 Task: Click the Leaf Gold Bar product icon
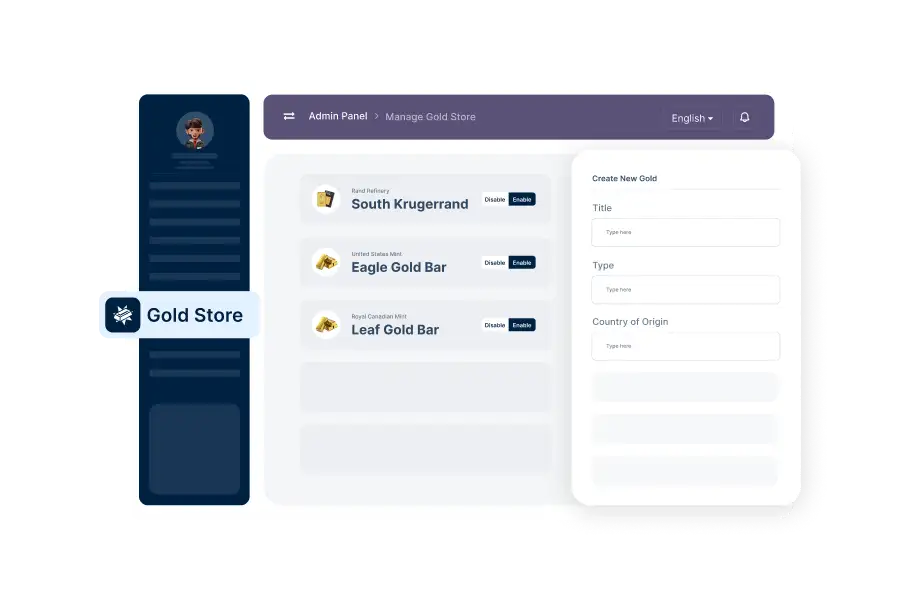click(x=326, y=325)
